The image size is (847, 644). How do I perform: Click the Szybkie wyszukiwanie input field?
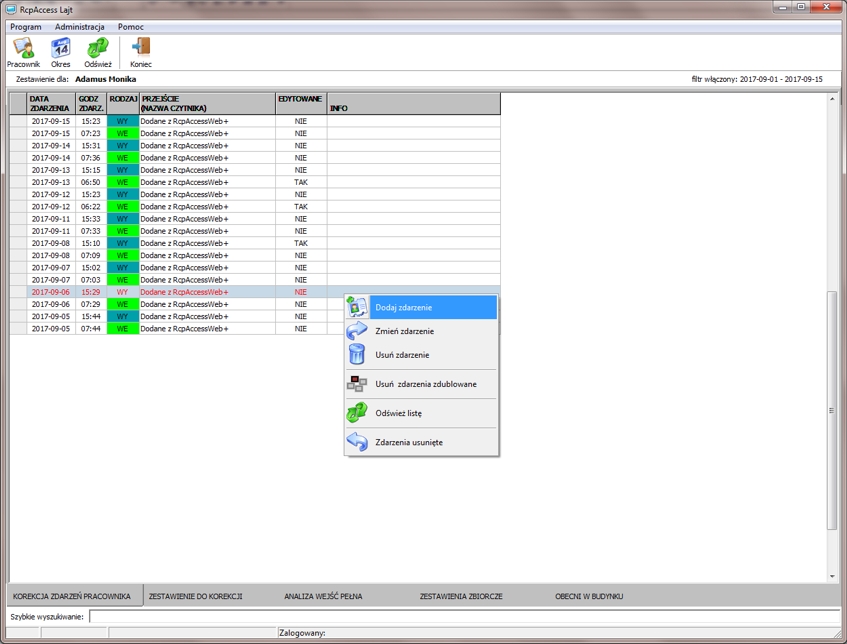(460, 617)
